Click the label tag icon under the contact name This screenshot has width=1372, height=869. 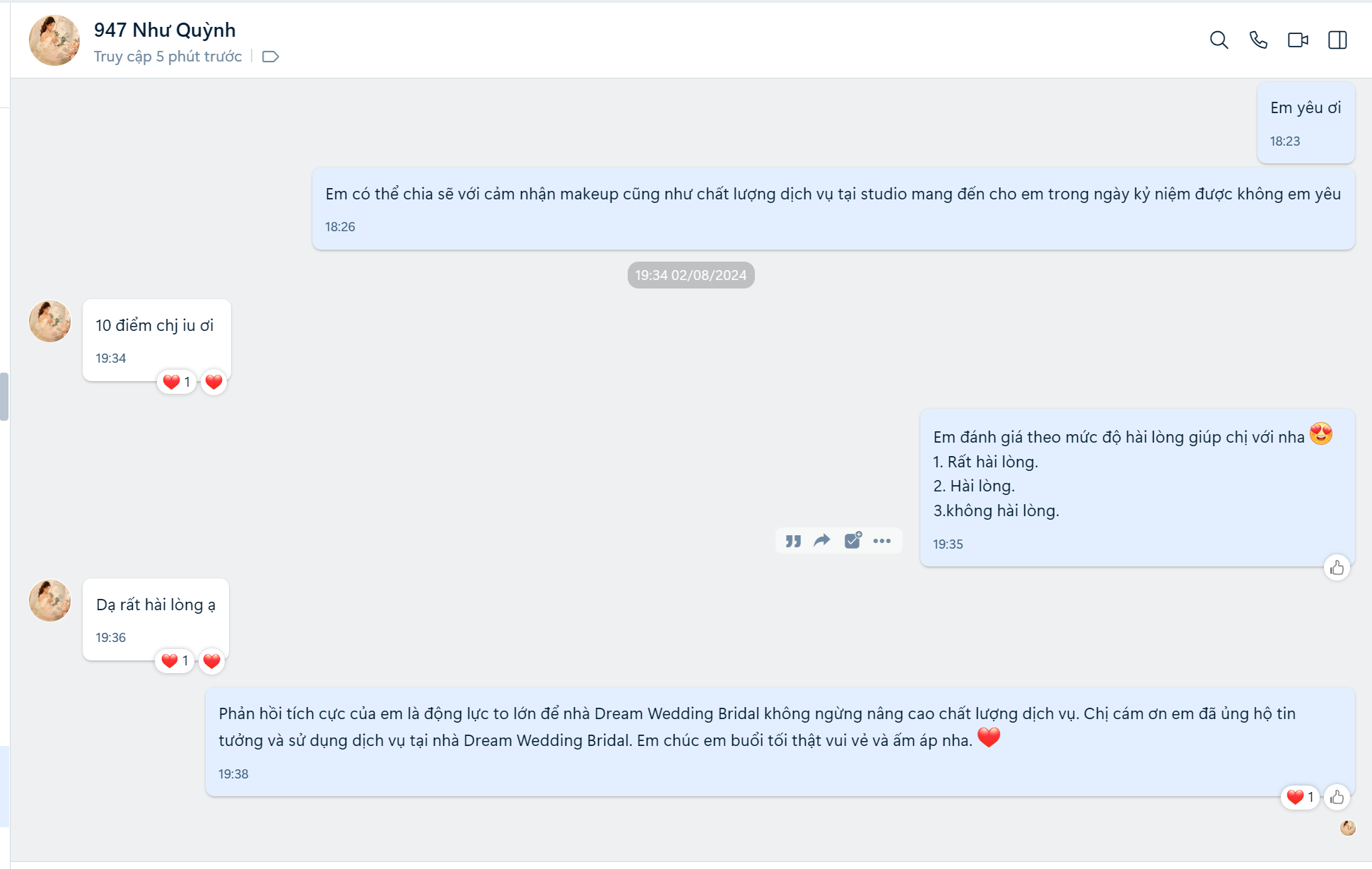(x=270, y=57)
